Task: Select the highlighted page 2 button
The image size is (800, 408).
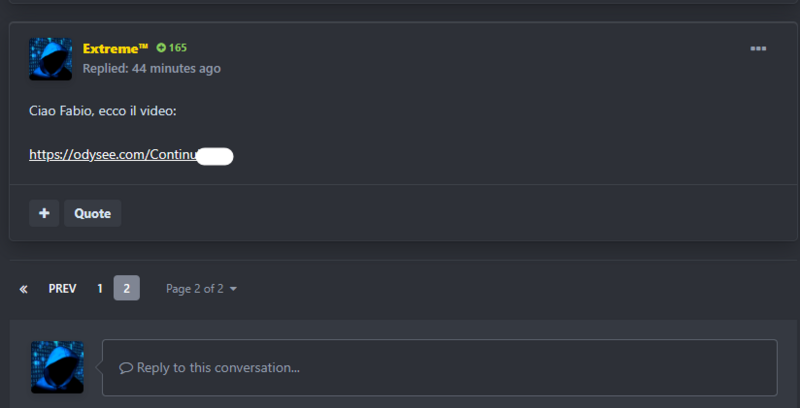Action: click(x=126, y=289)
